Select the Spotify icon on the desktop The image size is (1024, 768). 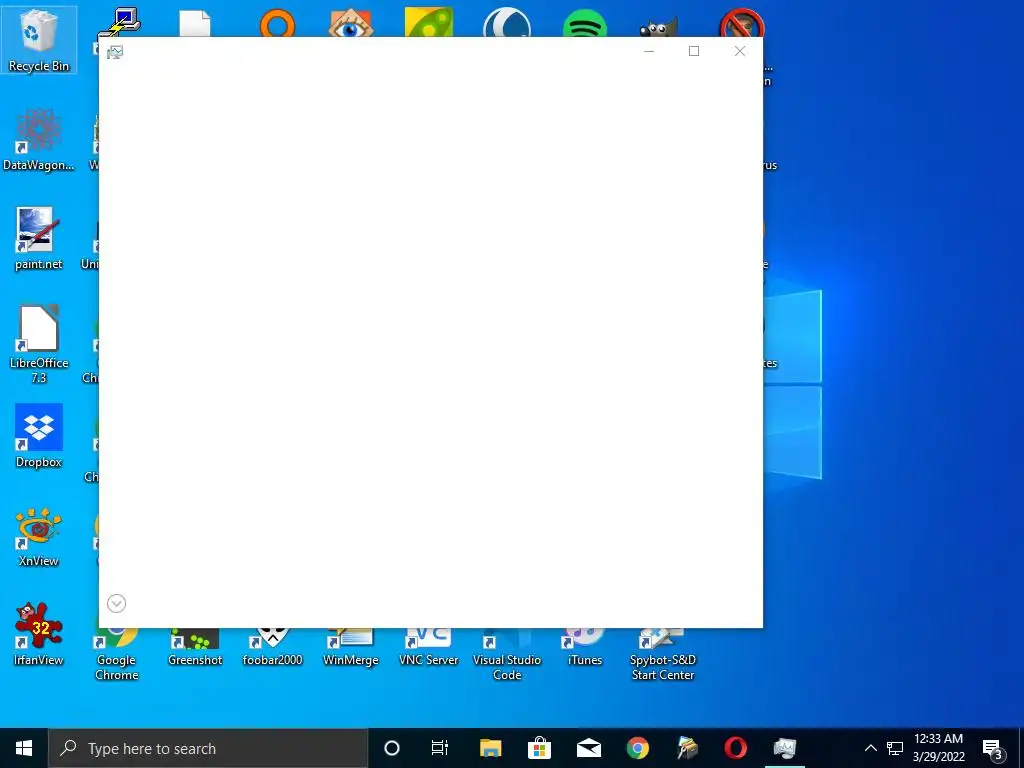point(584,24)
